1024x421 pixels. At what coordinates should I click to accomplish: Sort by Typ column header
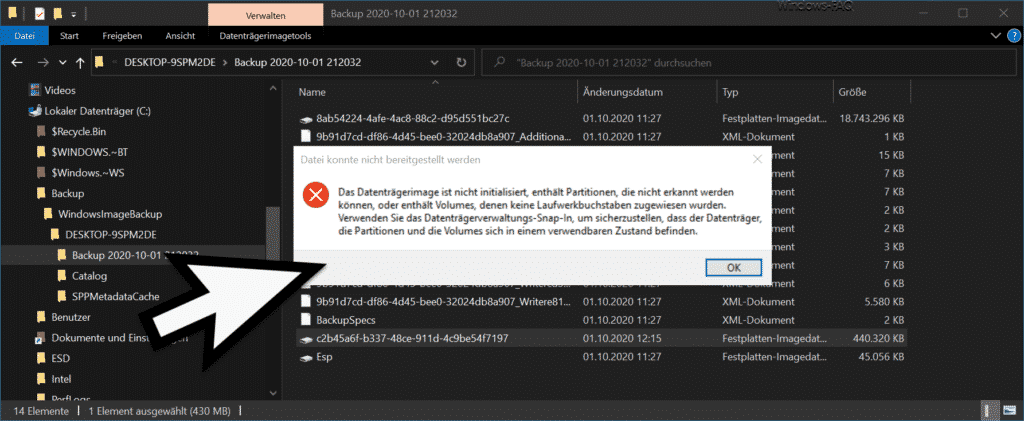(x=730, y=93)
